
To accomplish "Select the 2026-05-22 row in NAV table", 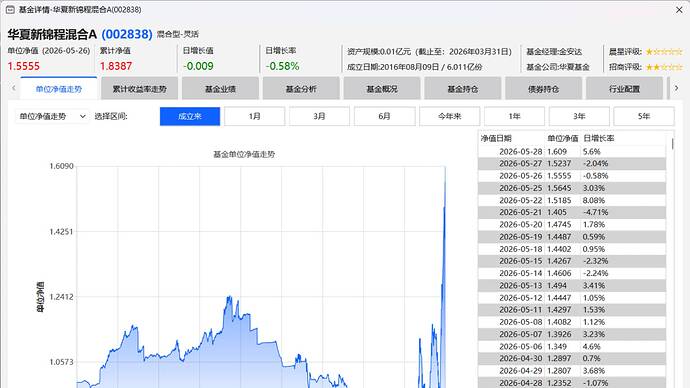I will [572, 200].
